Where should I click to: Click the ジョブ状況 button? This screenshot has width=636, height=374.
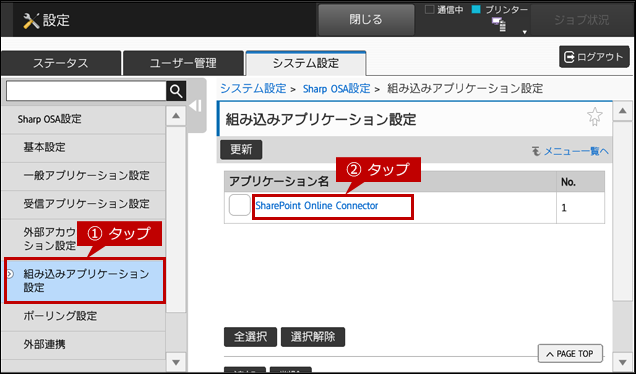[x=581, y=20]
